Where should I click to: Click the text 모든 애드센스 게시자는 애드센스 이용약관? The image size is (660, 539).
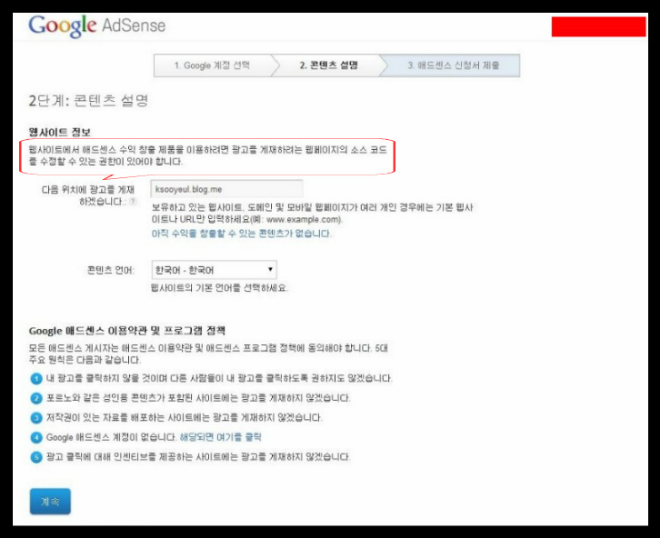(208, 354)
